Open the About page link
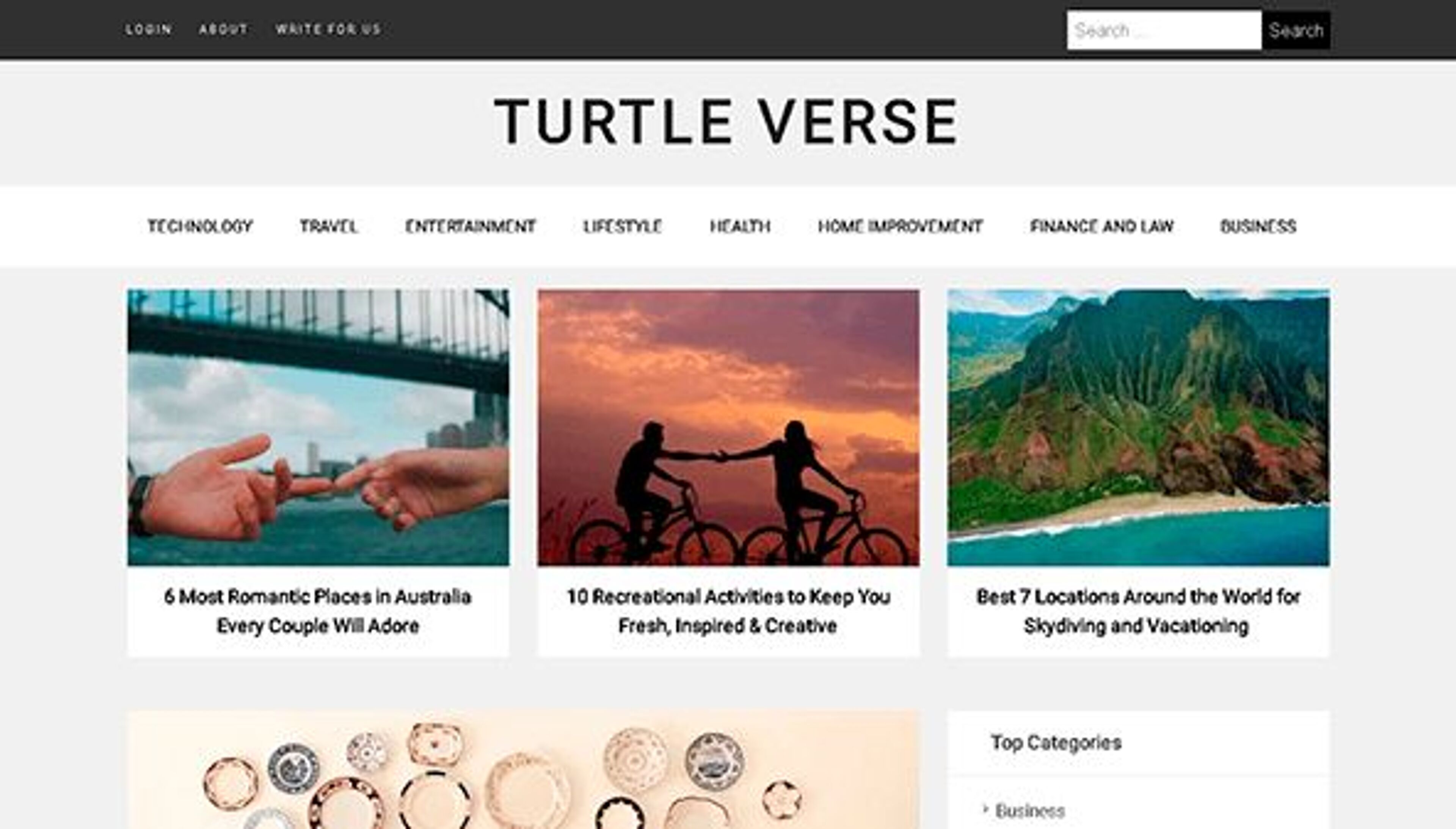Screen dimensions: 1456x829 pos(224,29)
